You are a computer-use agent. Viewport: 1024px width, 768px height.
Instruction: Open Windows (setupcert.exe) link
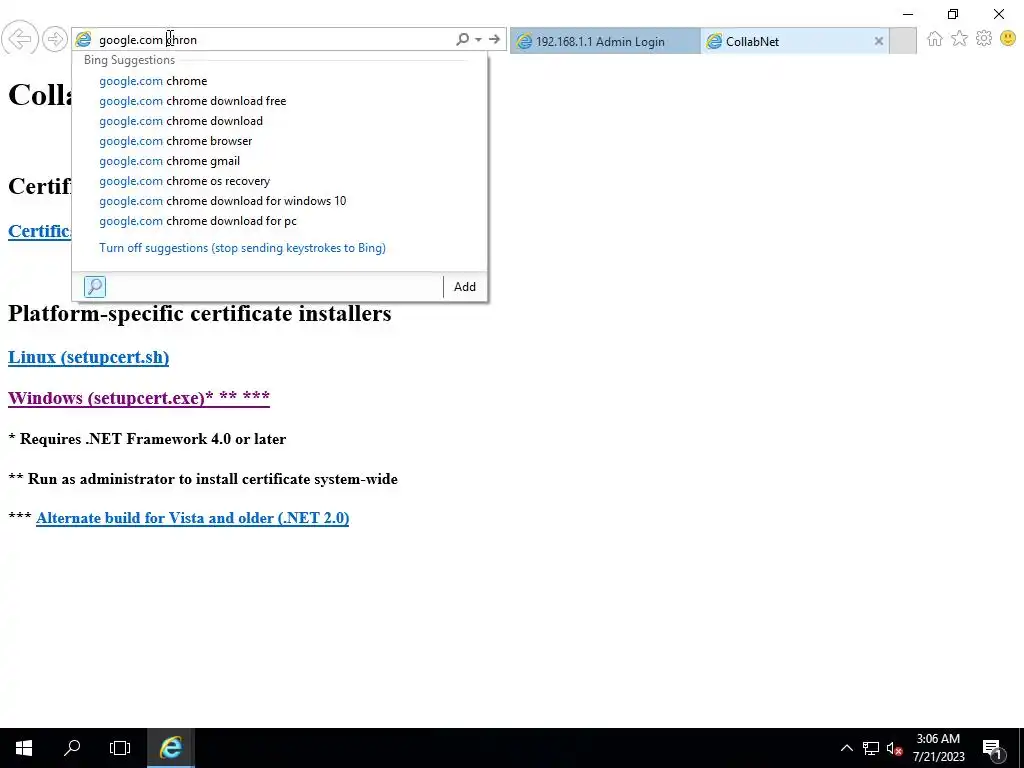click(138, 398)
